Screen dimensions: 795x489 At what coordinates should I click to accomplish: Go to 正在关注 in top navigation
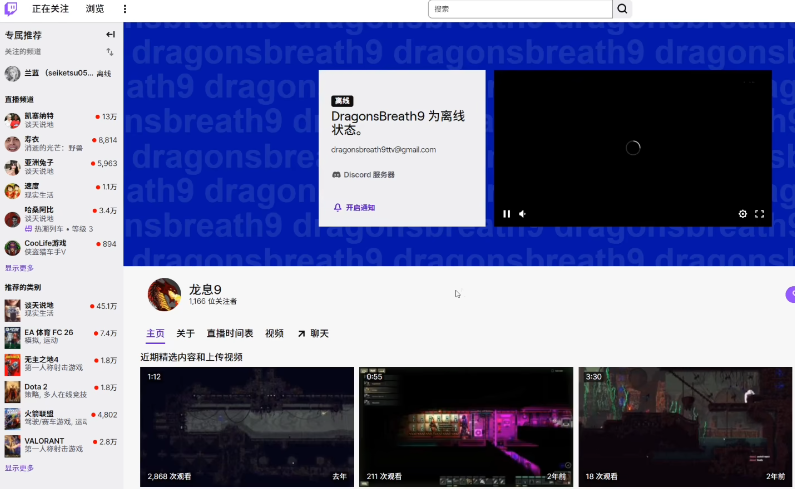tap(50, 9)
